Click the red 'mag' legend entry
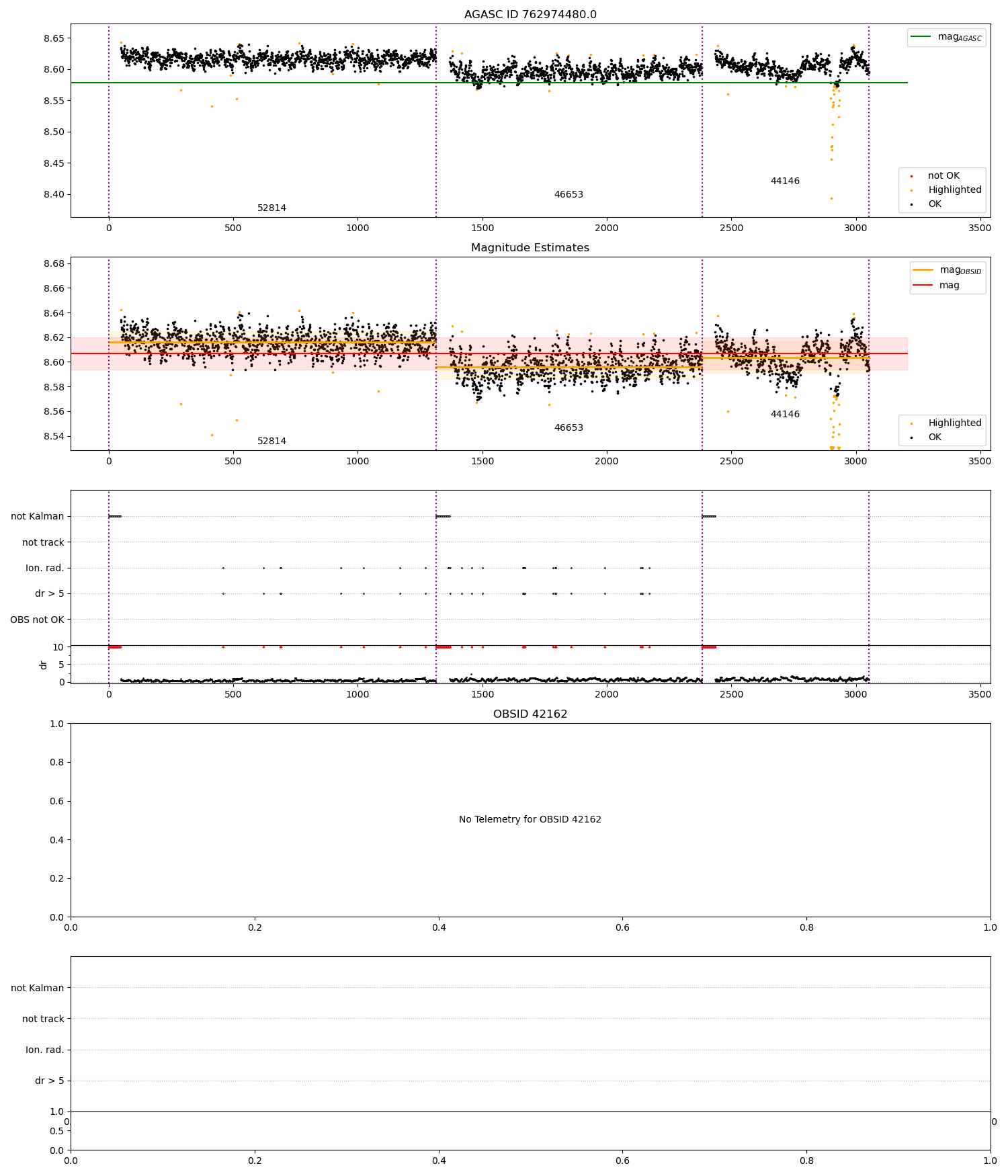 (x=936, y=286)
